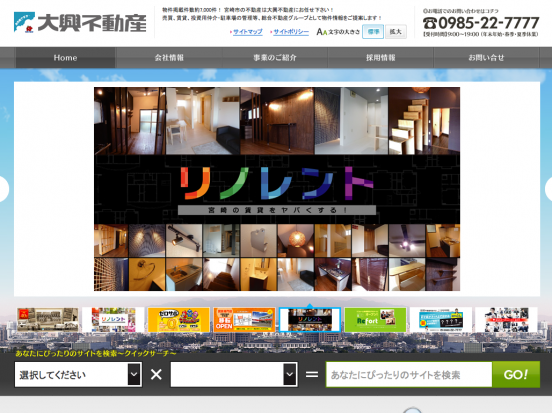Select the highlighted dark リノレント thumbnail
The width and height of the screenshot is (552, 413).
[310, 320]
